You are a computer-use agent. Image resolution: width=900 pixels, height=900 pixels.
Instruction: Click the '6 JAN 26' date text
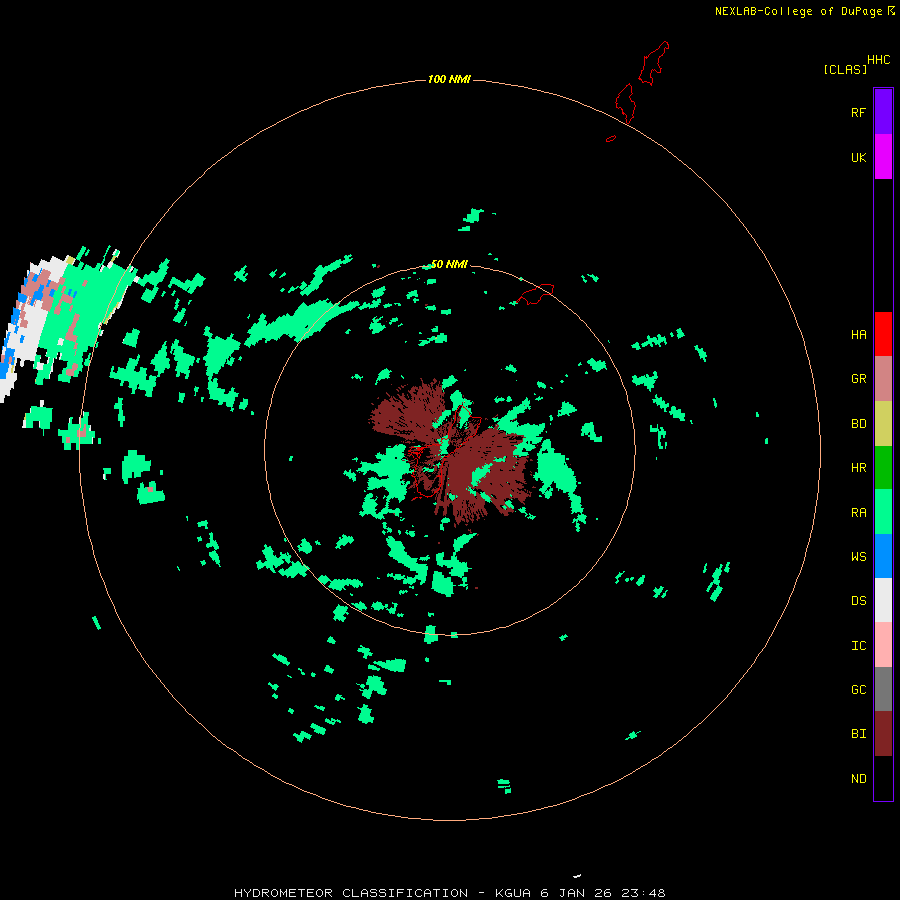pos(577,893)
